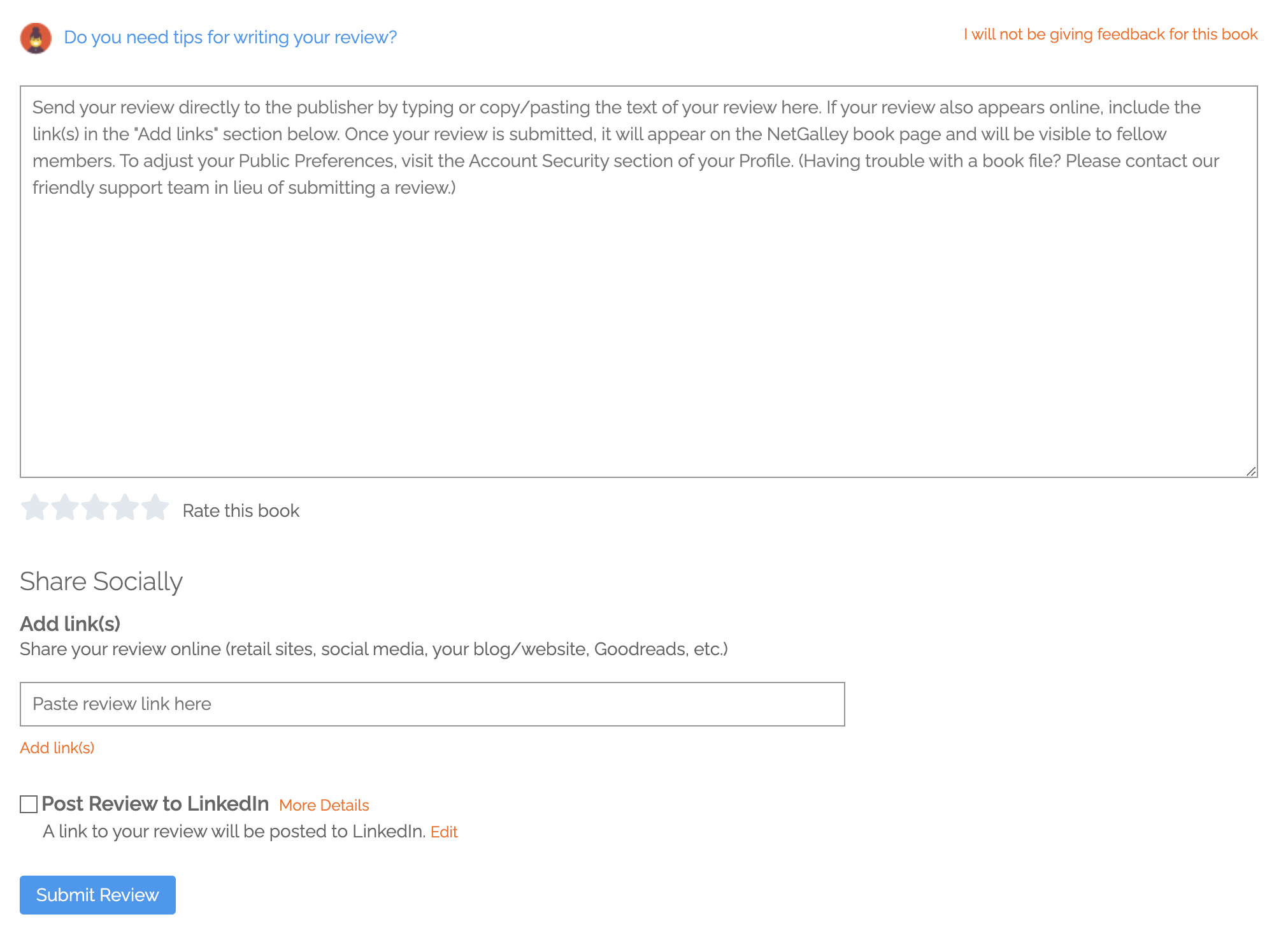The image size is (1288, 933).
Task: Click Edit next to LinkedIn description
Action: pyautogui.click(x=444, y=832)
